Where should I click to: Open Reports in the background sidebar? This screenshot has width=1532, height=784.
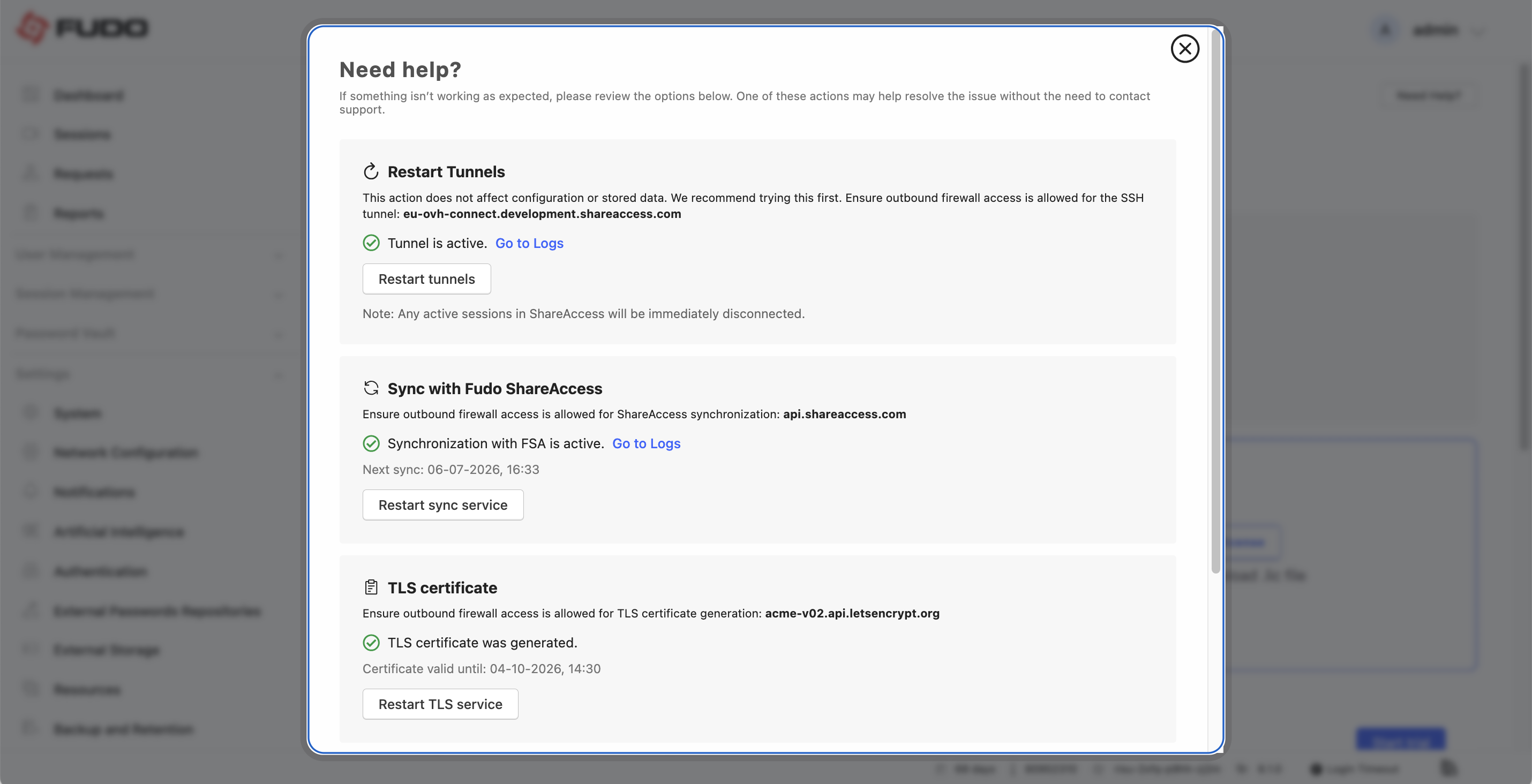[79, 213]
